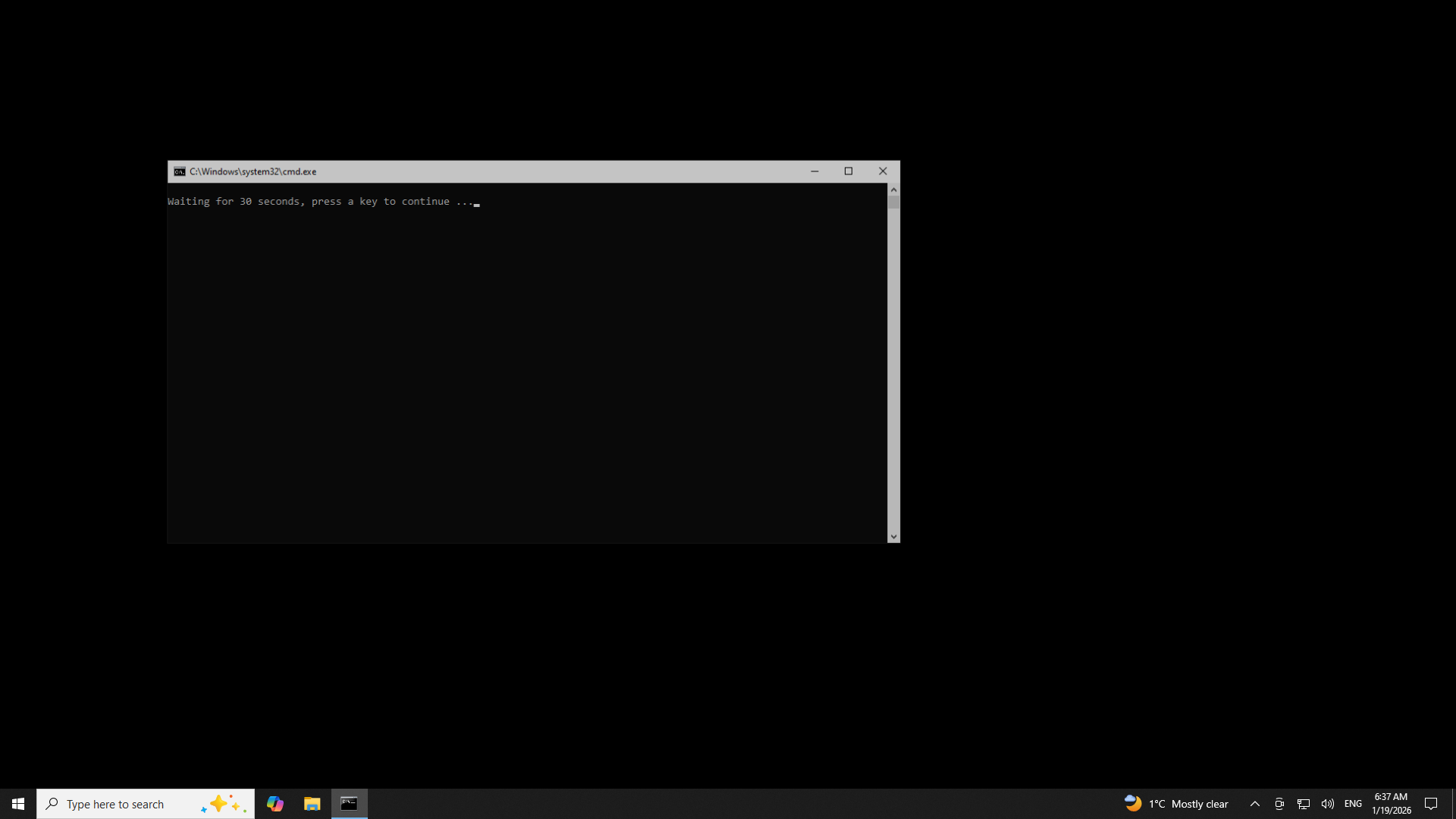Click the cmd scrollbar thumb
The width and height of the screenshot is (1456, 819).
pos(893,202)
